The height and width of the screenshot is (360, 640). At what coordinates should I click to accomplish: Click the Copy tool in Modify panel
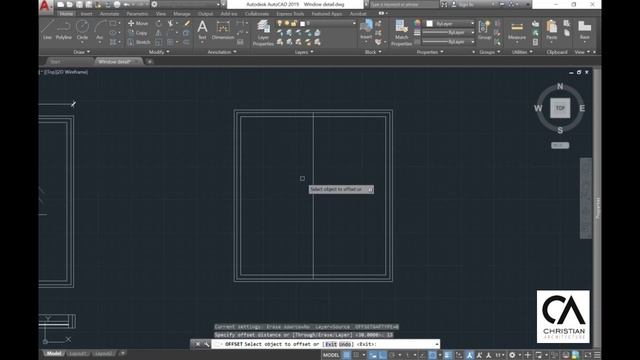(x=138, y=33)
